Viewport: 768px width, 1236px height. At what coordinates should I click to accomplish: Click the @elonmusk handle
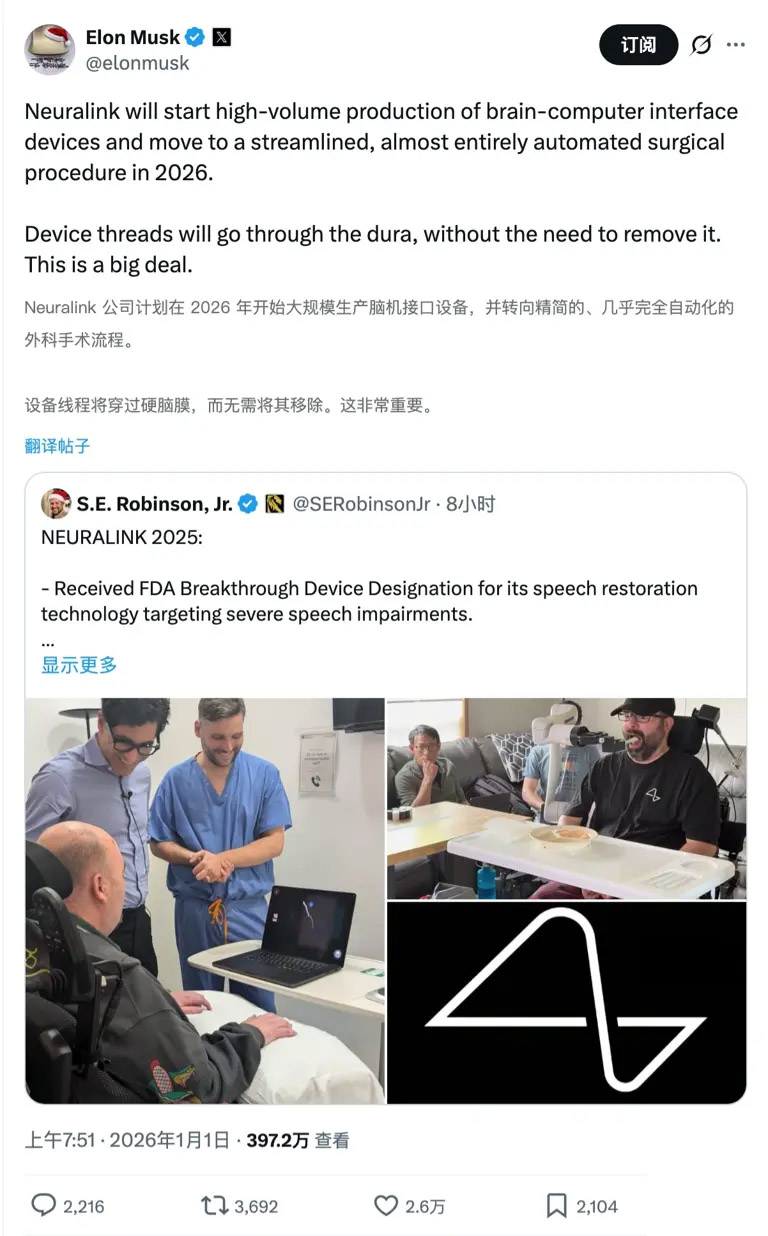click(x=137, y=63)
